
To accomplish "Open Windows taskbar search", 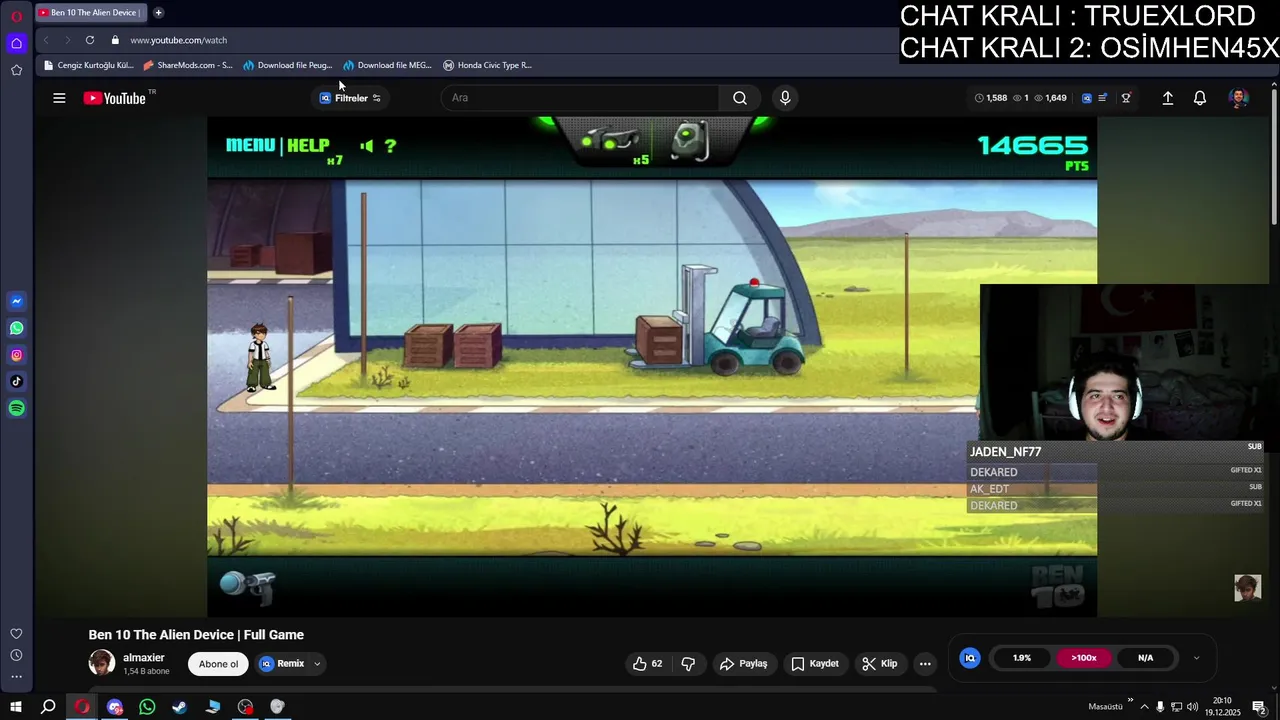I will (x=48, y=707).
